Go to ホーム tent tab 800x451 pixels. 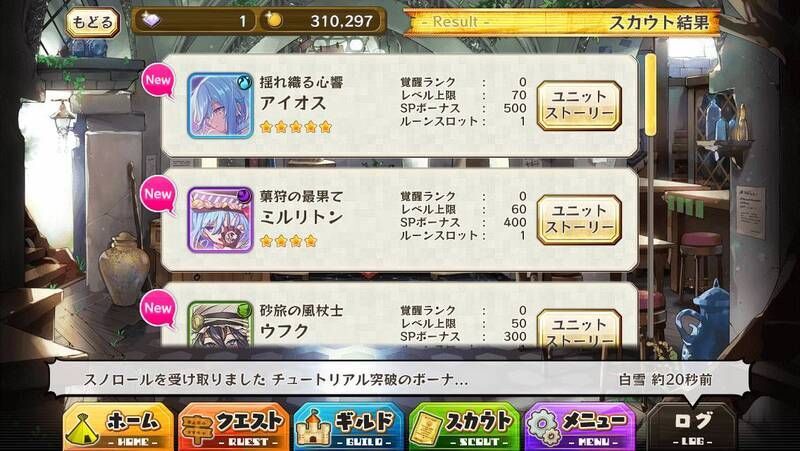point(118,427)
